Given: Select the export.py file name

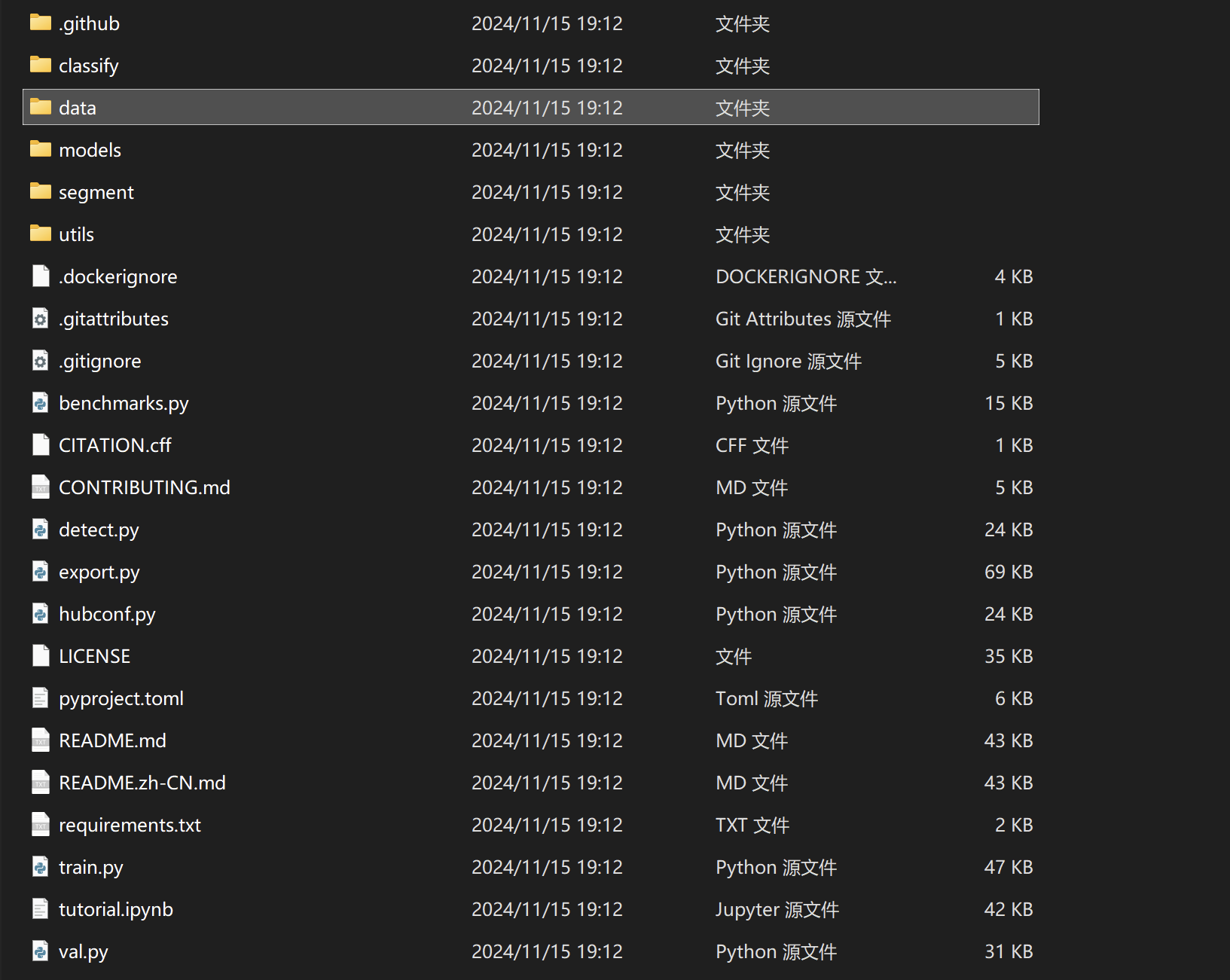Looking at the screenshot, I should point(99,572).
